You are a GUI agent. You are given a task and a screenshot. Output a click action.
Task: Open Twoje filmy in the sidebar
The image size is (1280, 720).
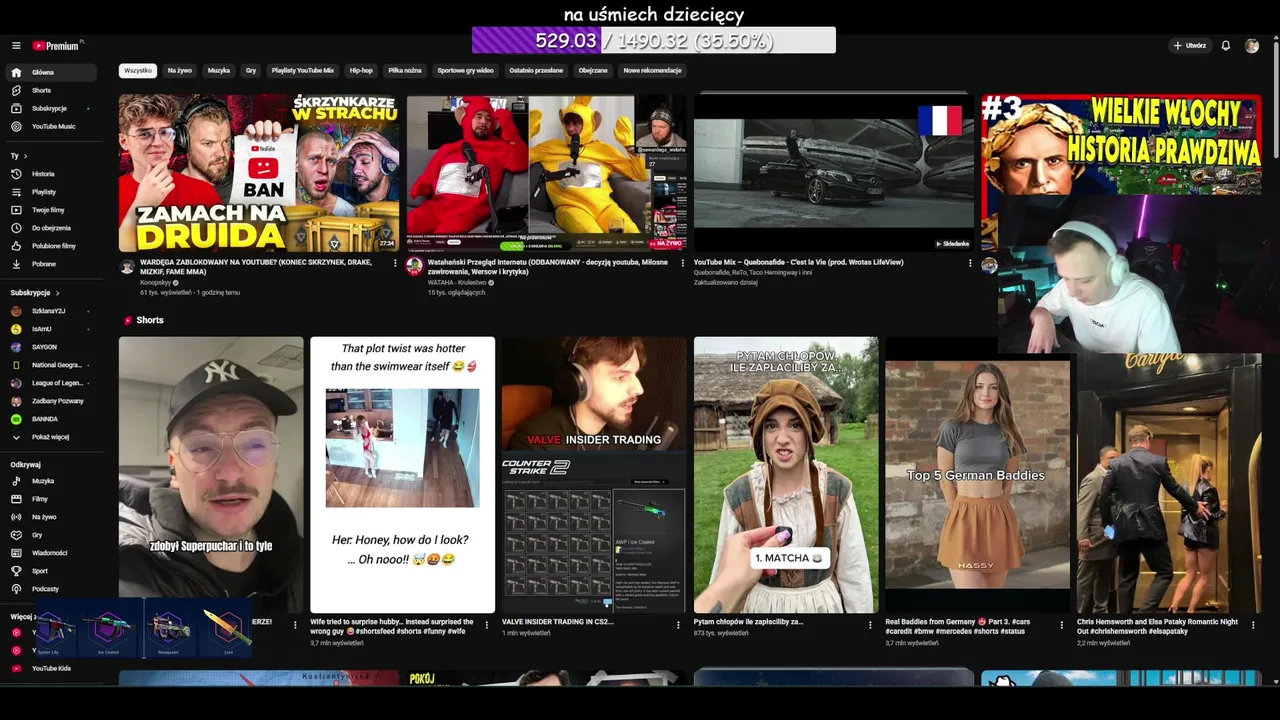[52, 210]
